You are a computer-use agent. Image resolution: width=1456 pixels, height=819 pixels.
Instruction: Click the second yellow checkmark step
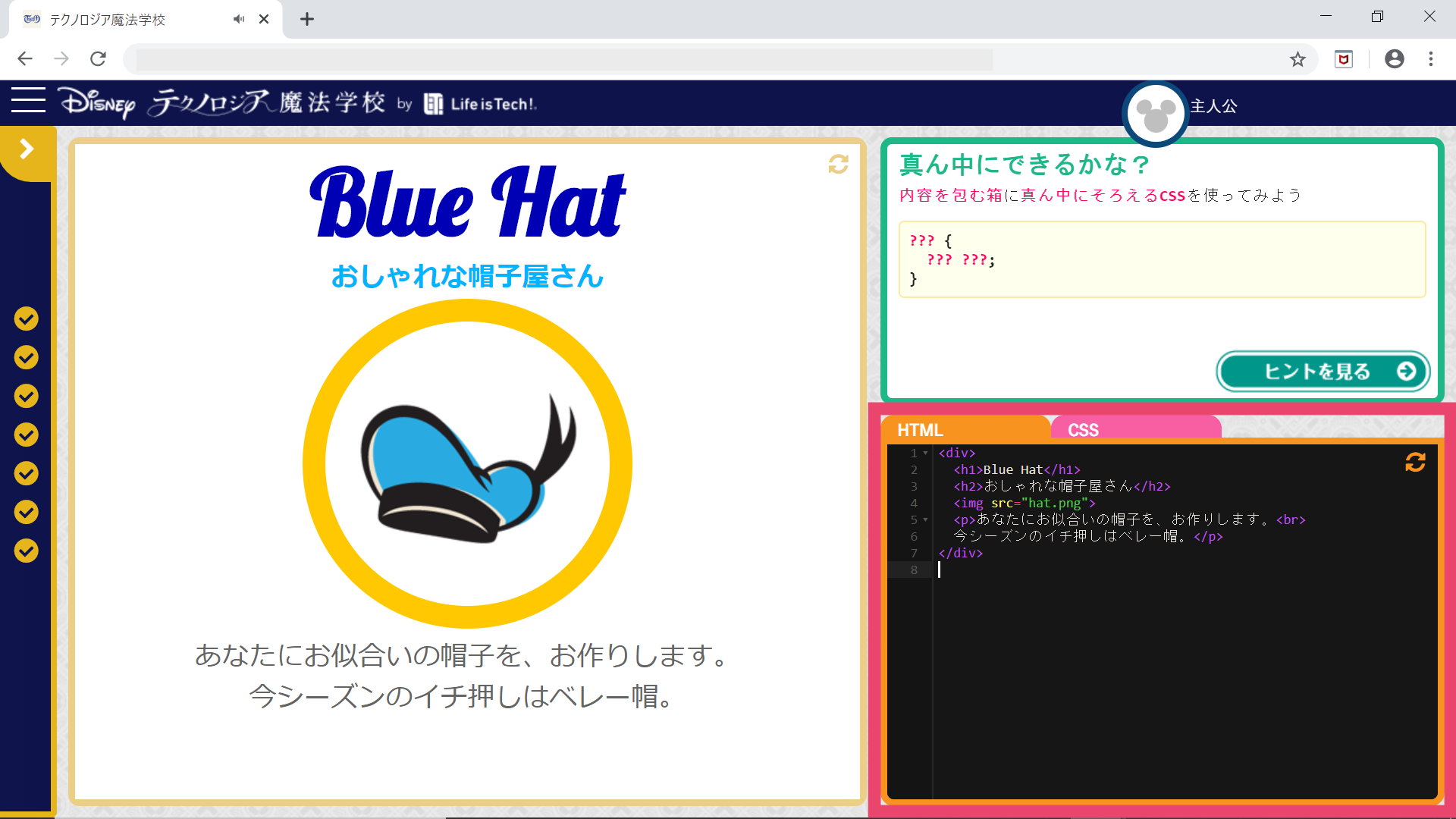click(27, 357)
